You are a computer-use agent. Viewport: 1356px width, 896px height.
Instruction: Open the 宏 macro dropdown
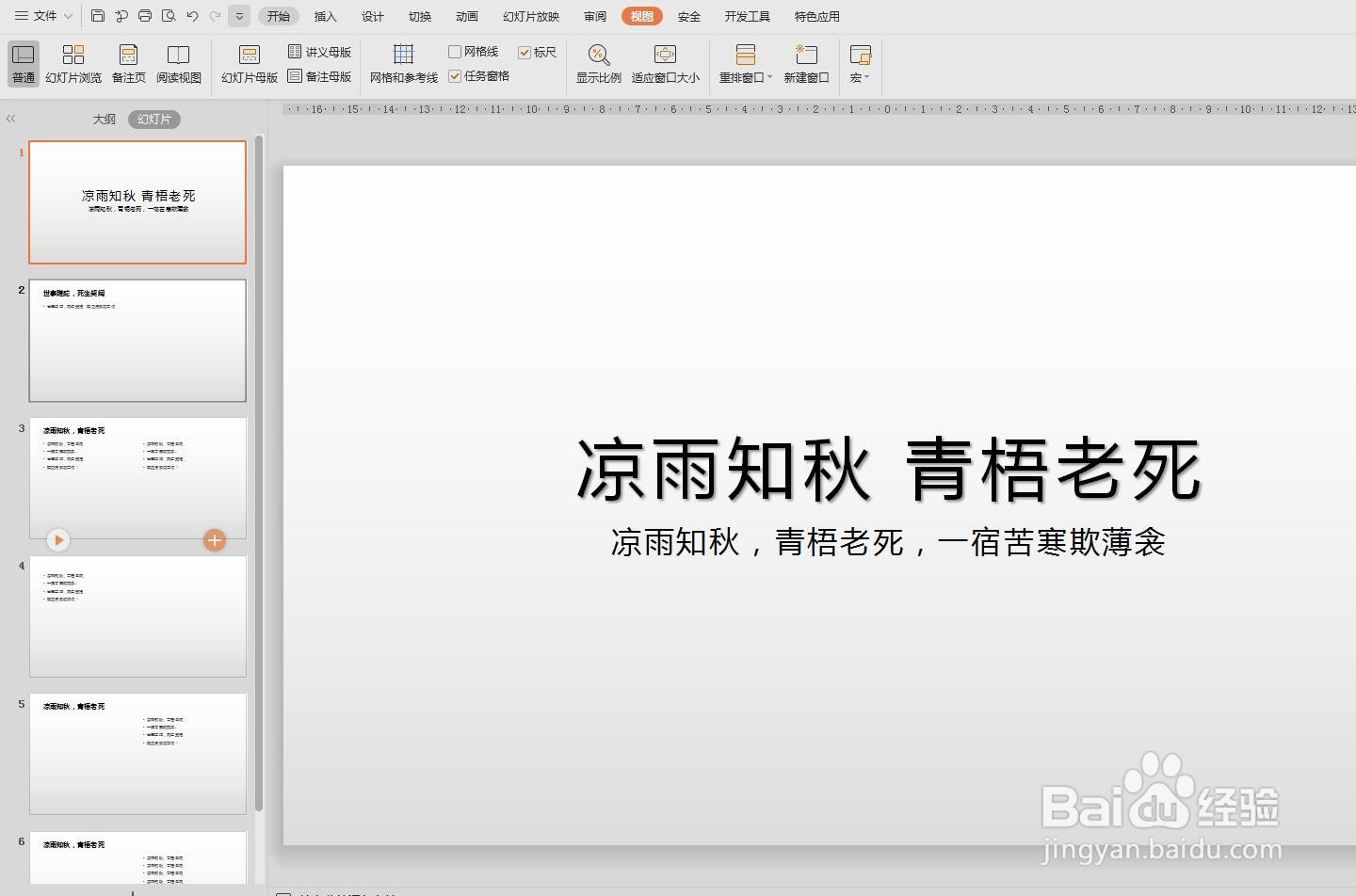pos(861,64)
